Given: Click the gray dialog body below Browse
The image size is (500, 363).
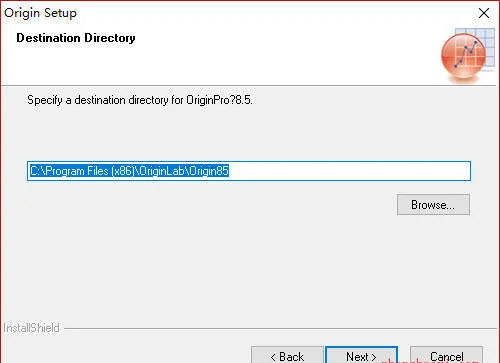Looking at the screenshot, I should click(249, 267).
